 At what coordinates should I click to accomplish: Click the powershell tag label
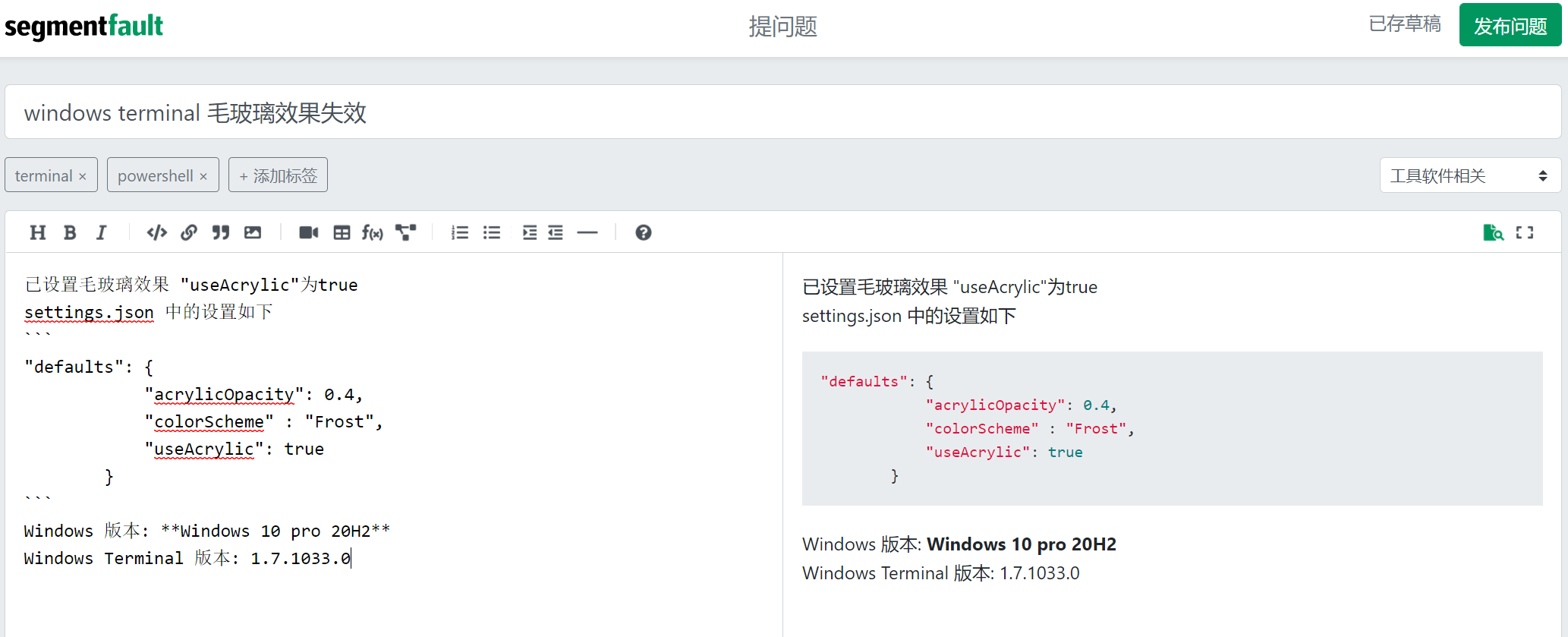[156, 176]
